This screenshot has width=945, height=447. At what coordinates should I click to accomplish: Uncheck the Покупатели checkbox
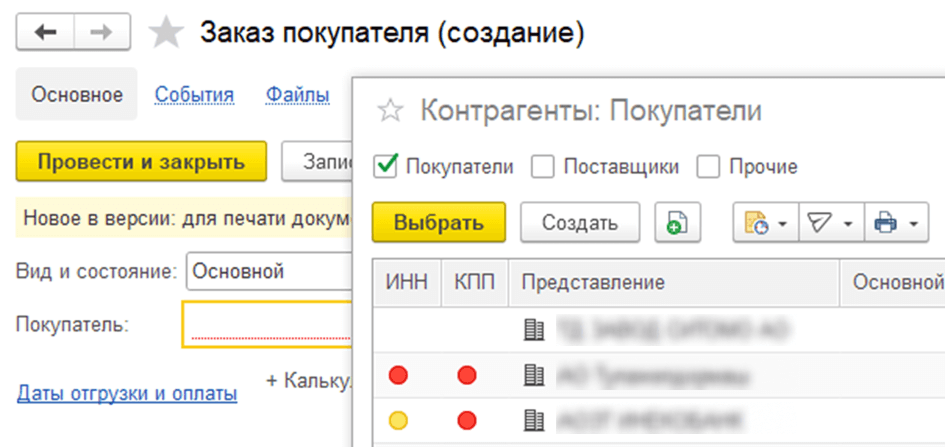386,167
